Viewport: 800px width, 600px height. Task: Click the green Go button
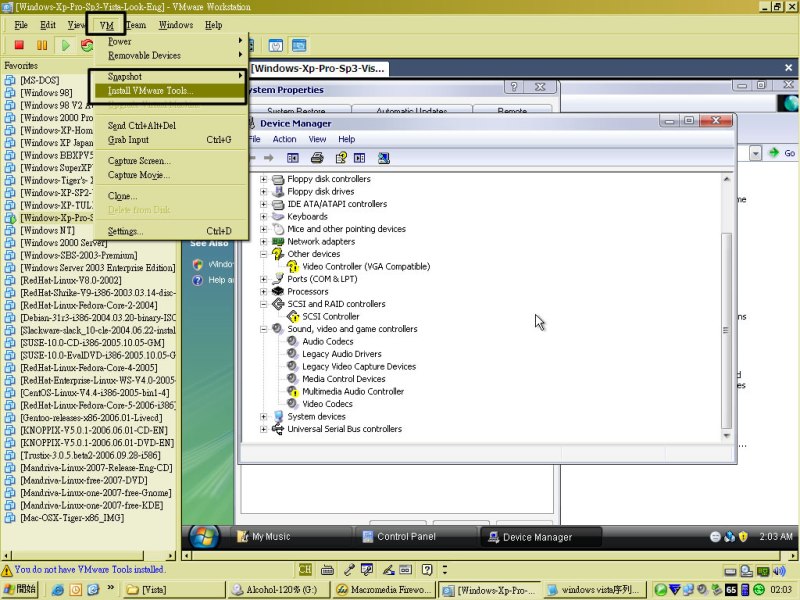pos(783,153)
